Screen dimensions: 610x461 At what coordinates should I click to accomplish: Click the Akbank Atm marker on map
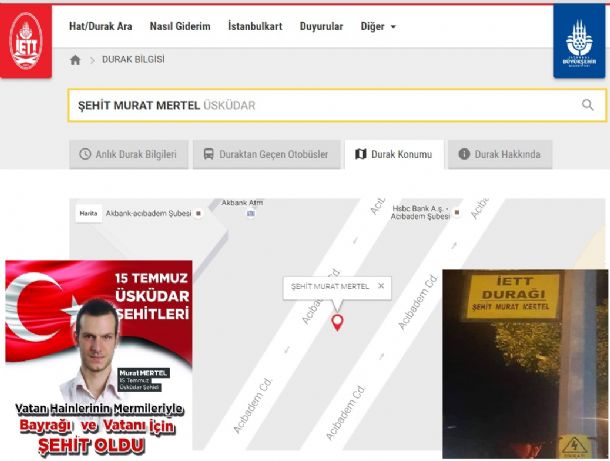[x=251, y=213]
